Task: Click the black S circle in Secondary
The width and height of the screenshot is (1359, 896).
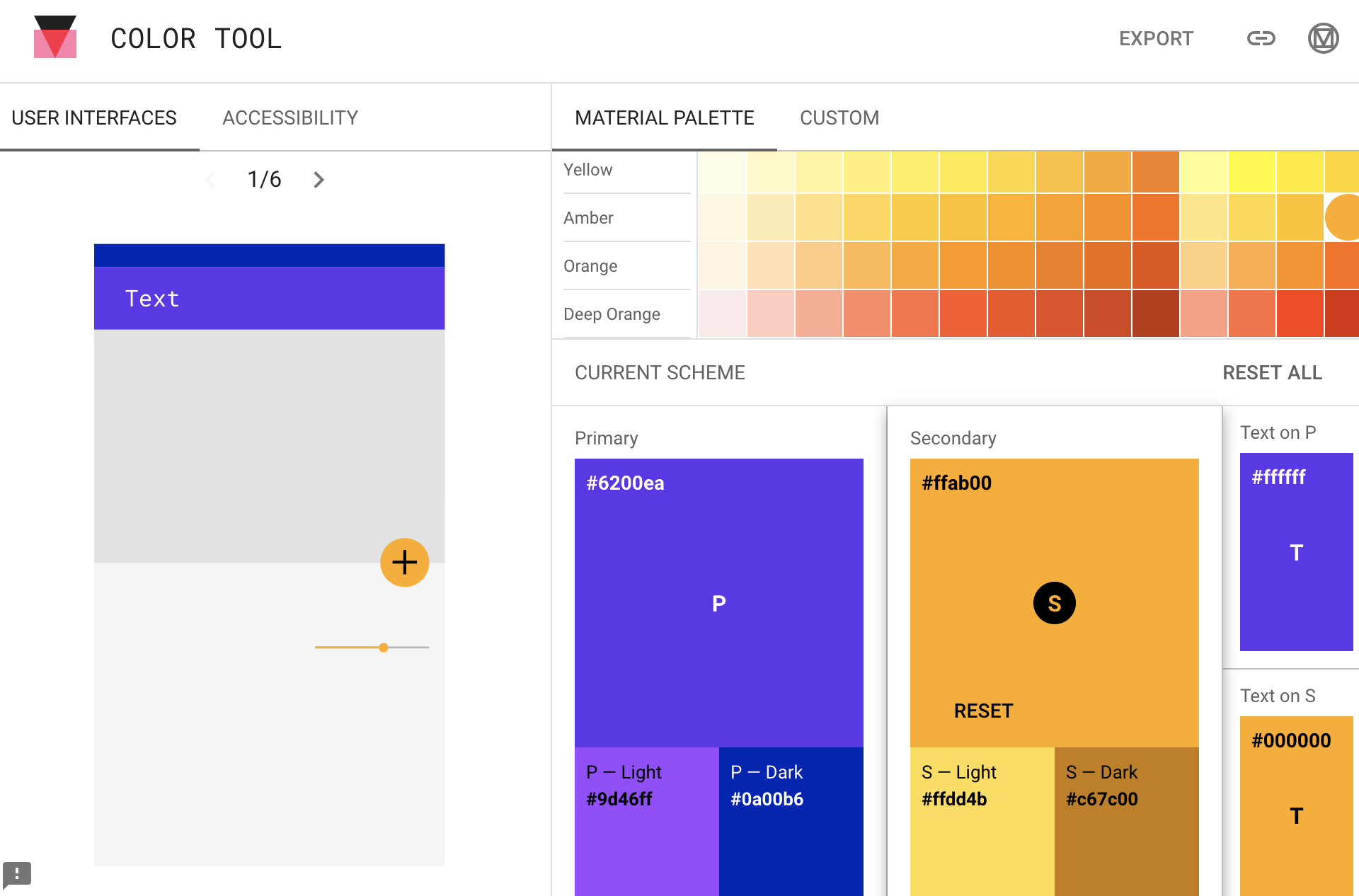Action: coord(1055,603)
